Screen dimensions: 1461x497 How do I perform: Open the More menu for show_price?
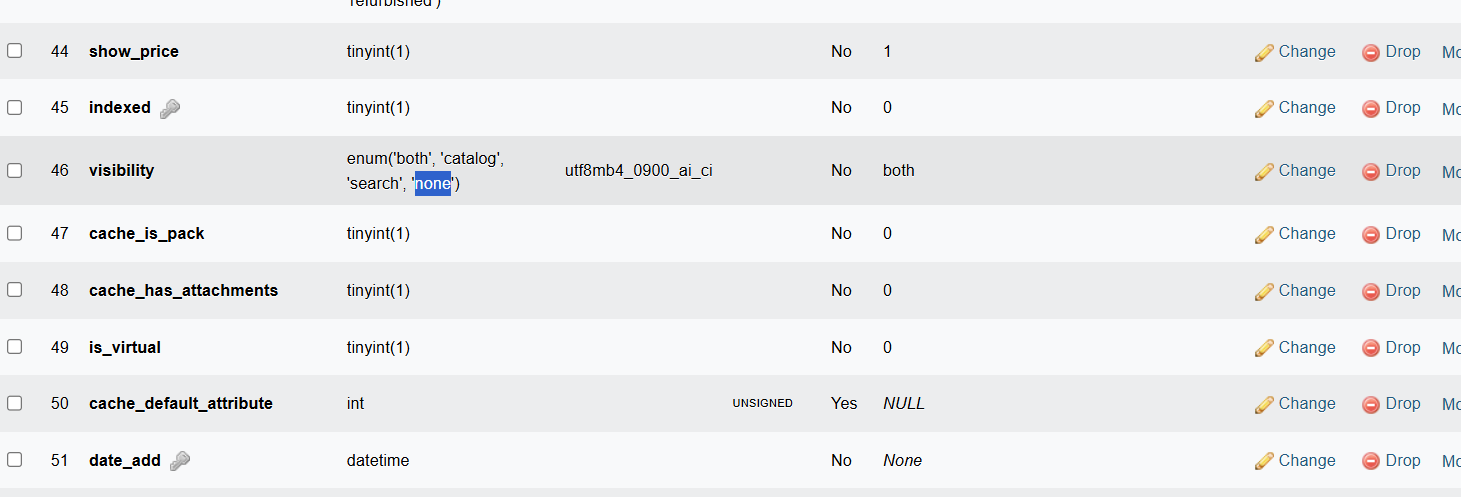[x=1450, y=52]
